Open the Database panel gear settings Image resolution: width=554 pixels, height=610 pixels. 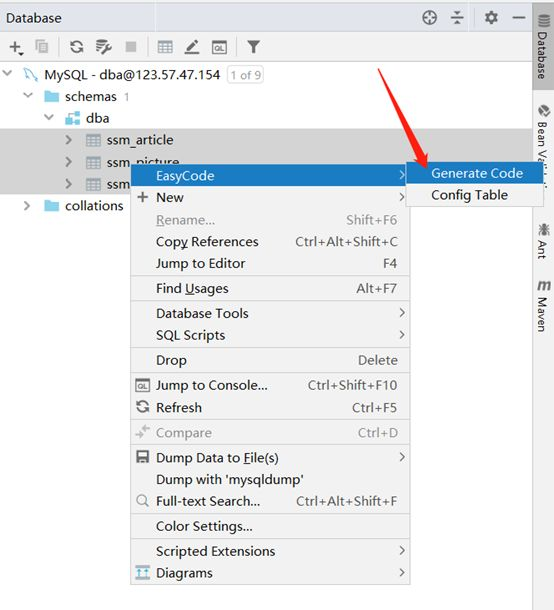[491, 18]
